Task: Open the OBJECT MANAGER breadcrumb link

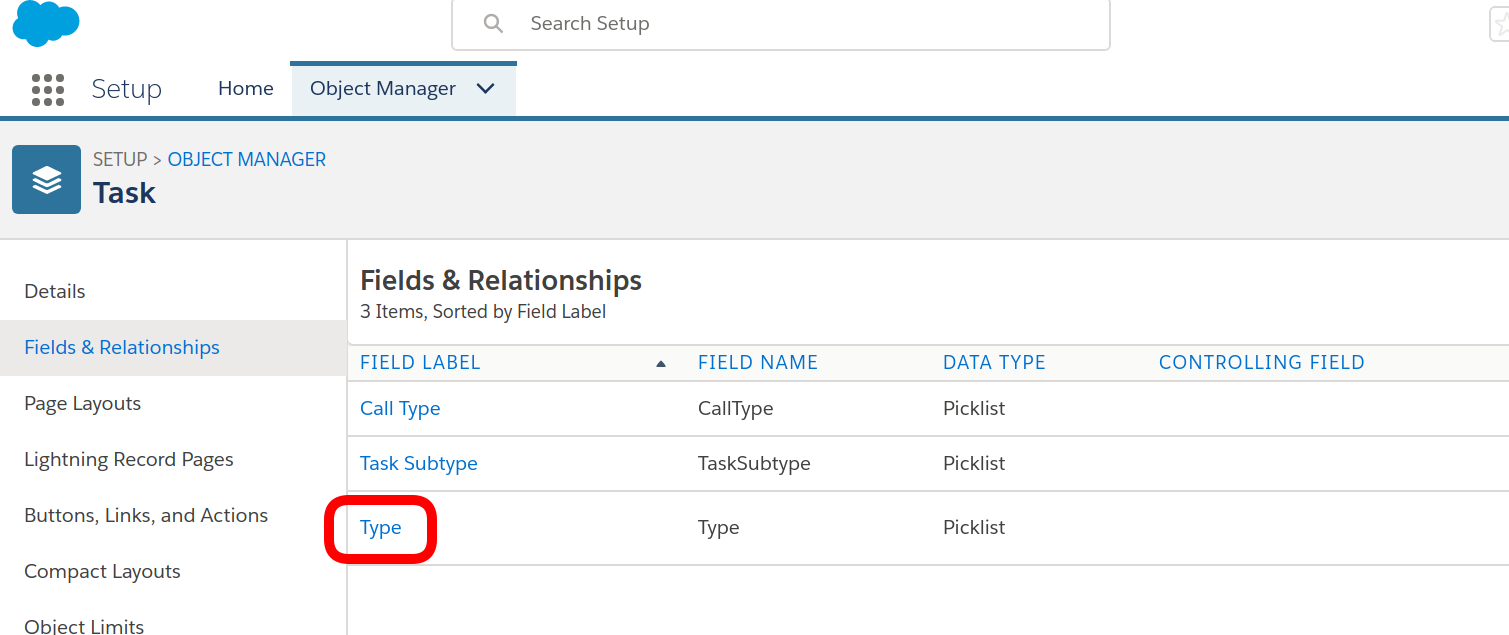Action: [246, 159]
